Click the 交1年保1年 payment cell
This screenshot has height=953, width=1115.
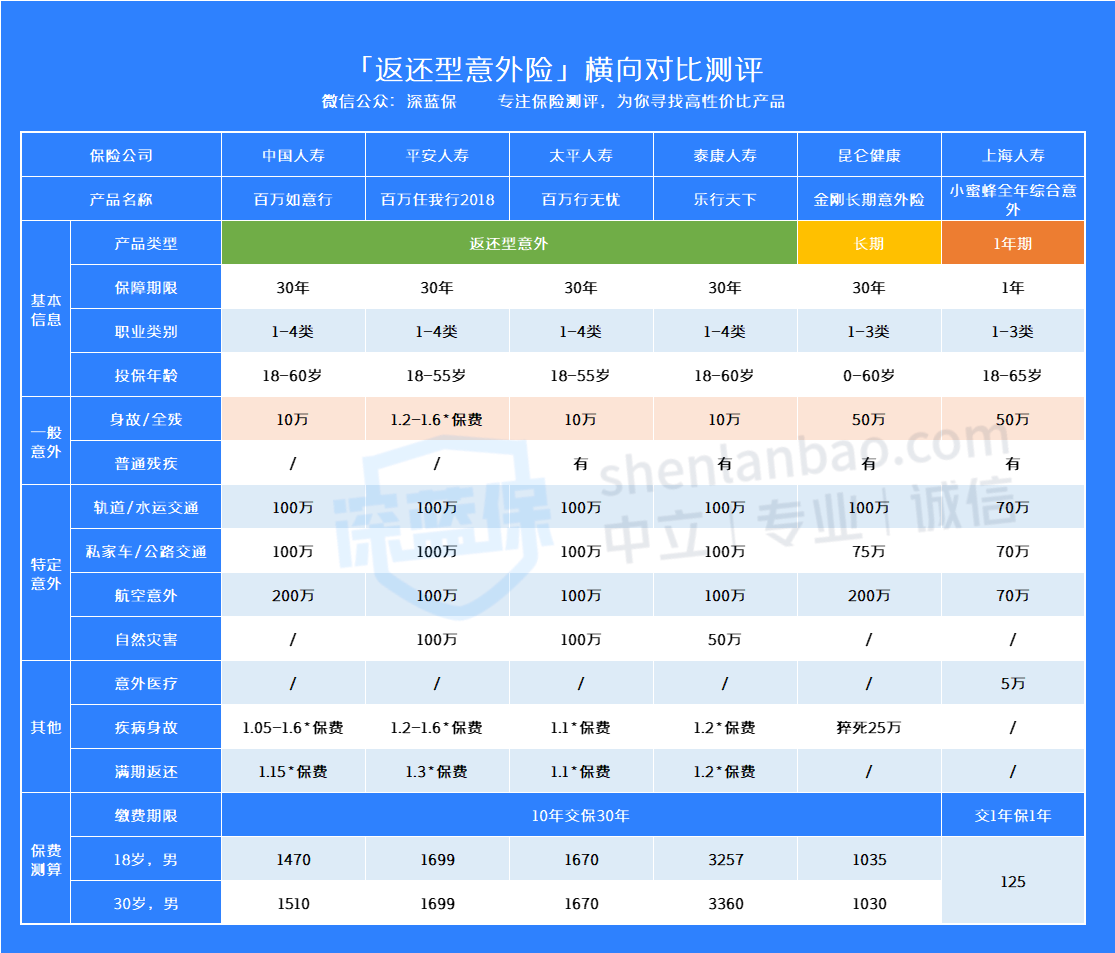pyautogui.click(x=1013, y=816)
